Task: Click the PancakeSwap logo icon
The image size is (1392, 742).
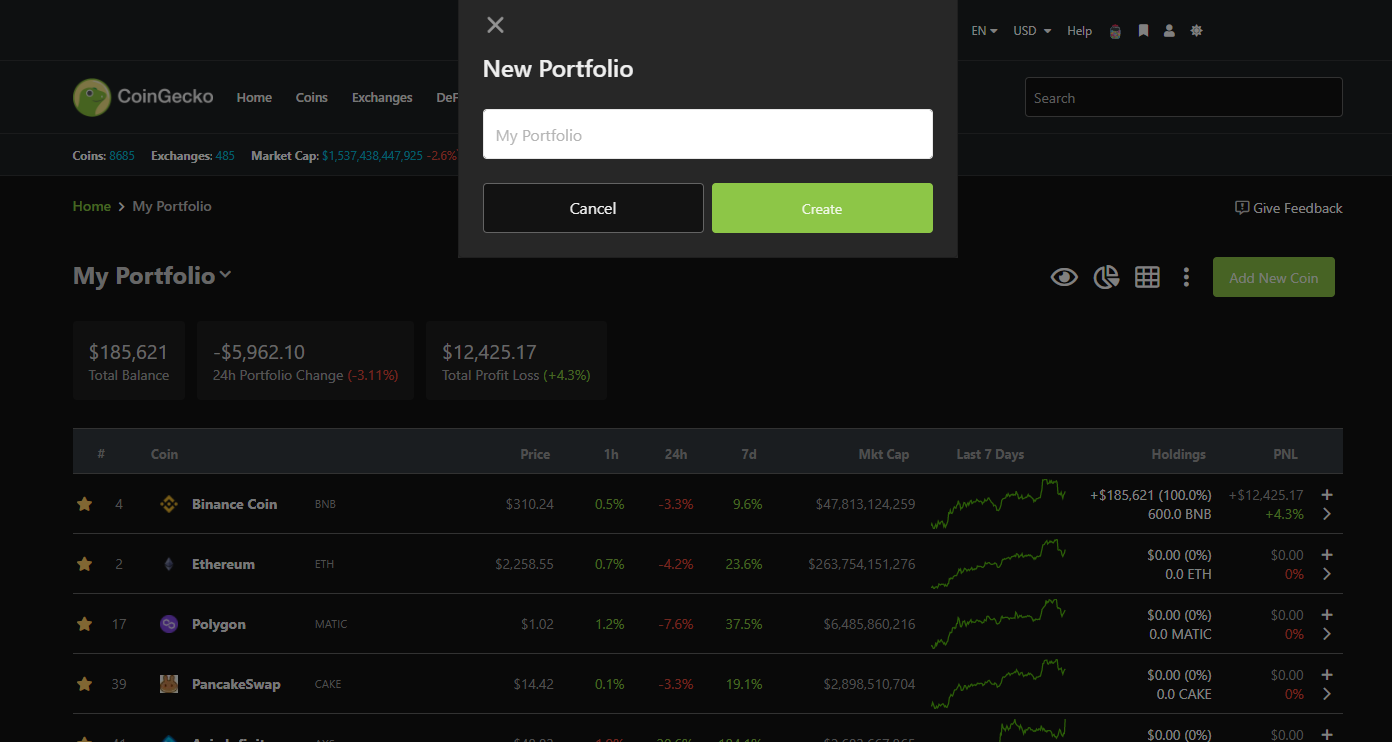Action: point(169,684)
